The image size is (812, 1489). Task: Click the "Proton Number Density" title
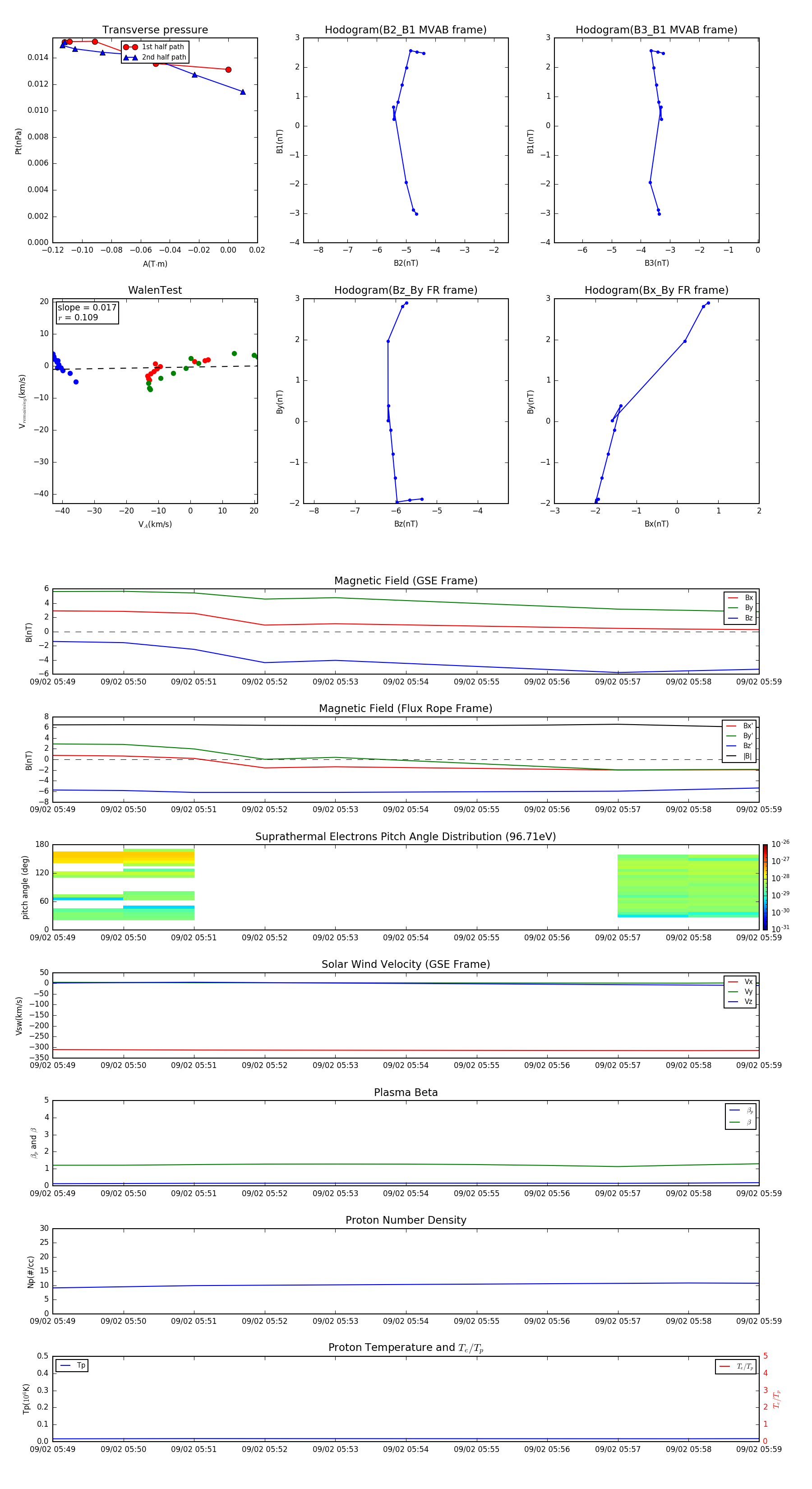[x=406, y=1220]
